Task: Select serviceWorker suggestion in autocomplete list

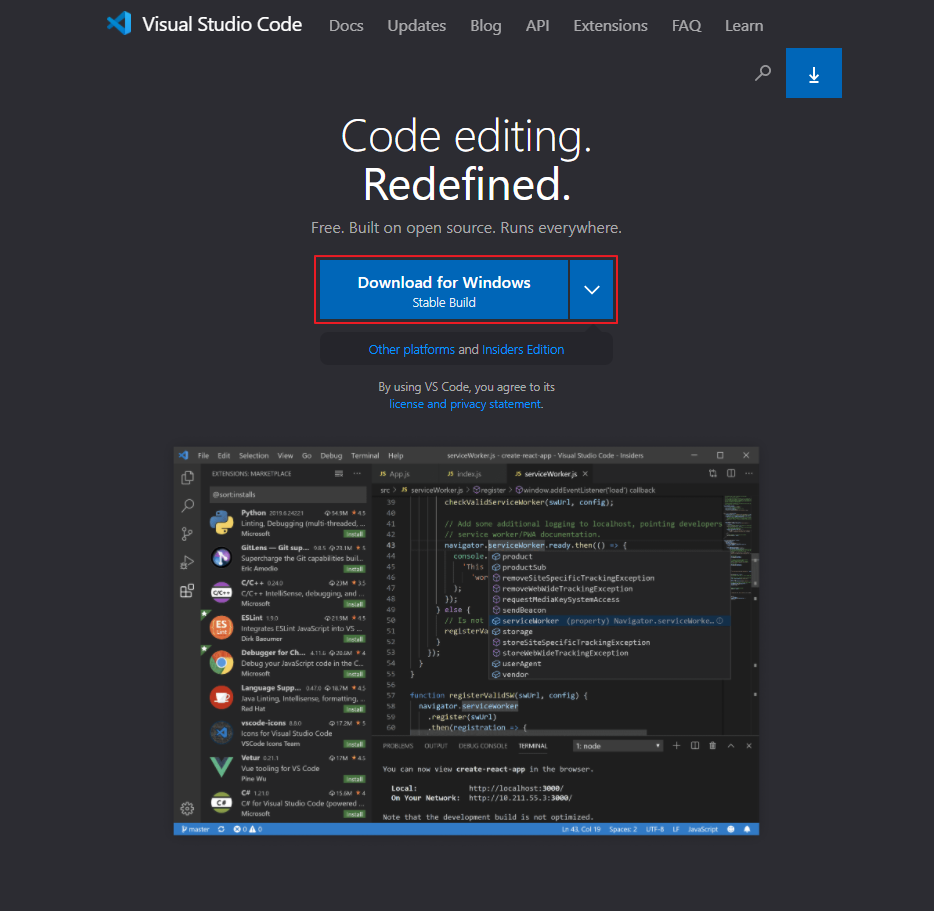Action: coord(609,621)
